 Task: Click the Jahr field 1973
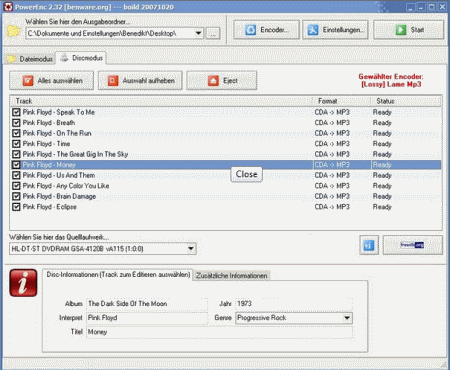[x=293, y=304]
